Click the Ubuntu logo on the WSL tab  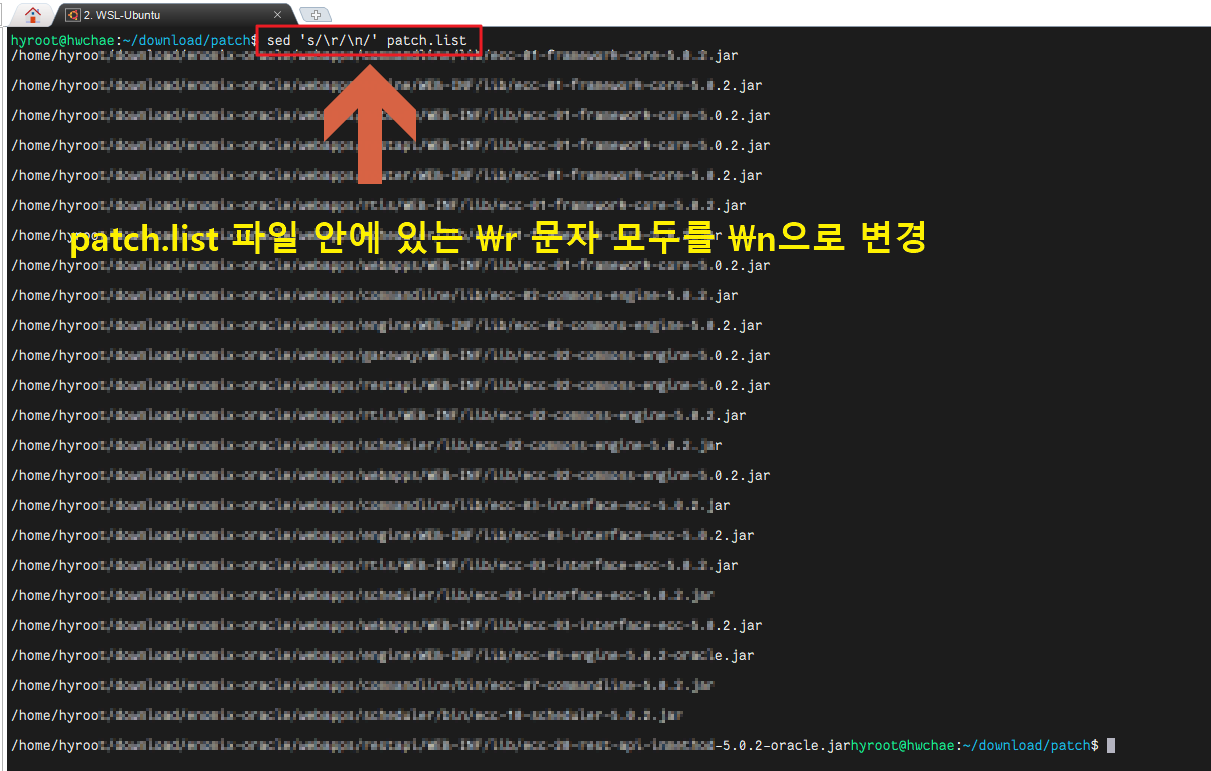point(71,15)
